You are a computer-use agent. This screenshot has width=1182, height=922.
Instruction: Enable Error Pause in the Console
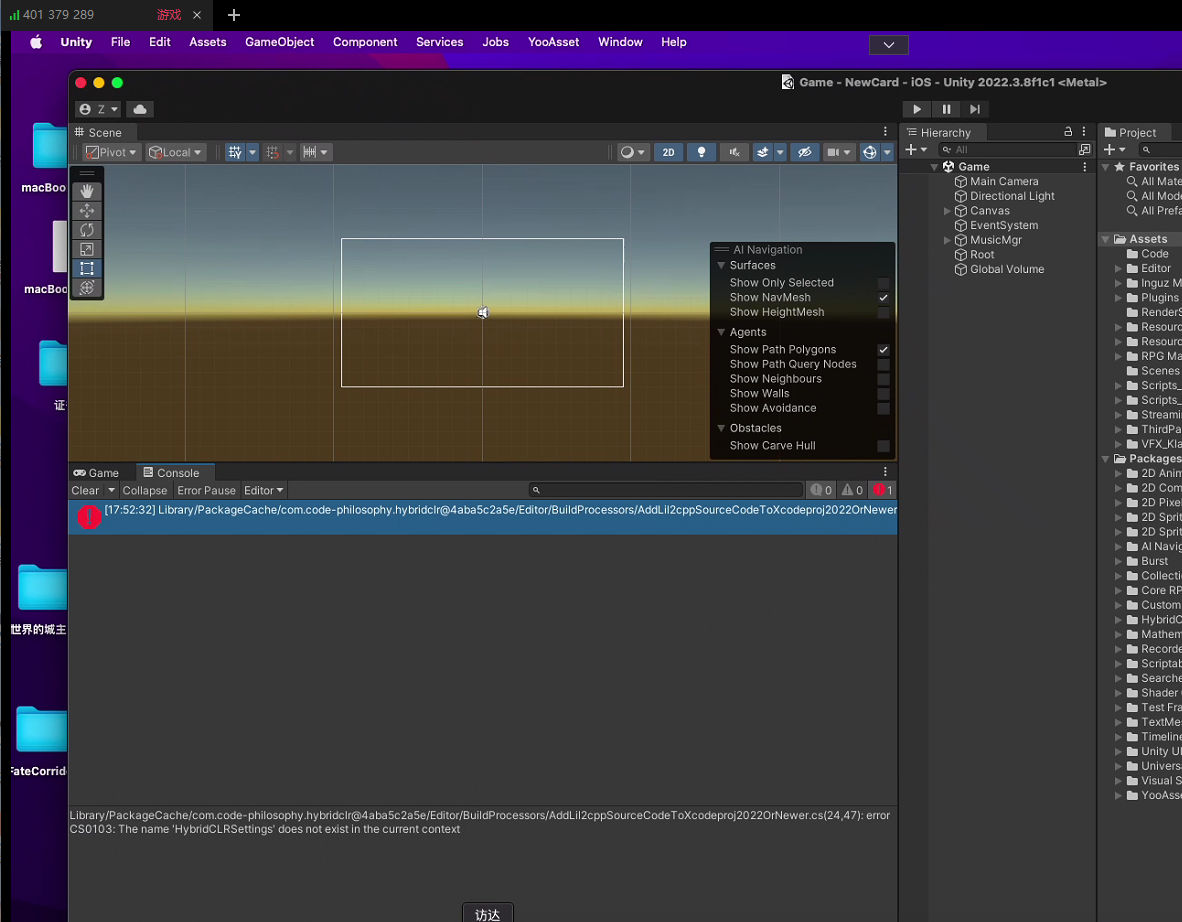point(206,490)
